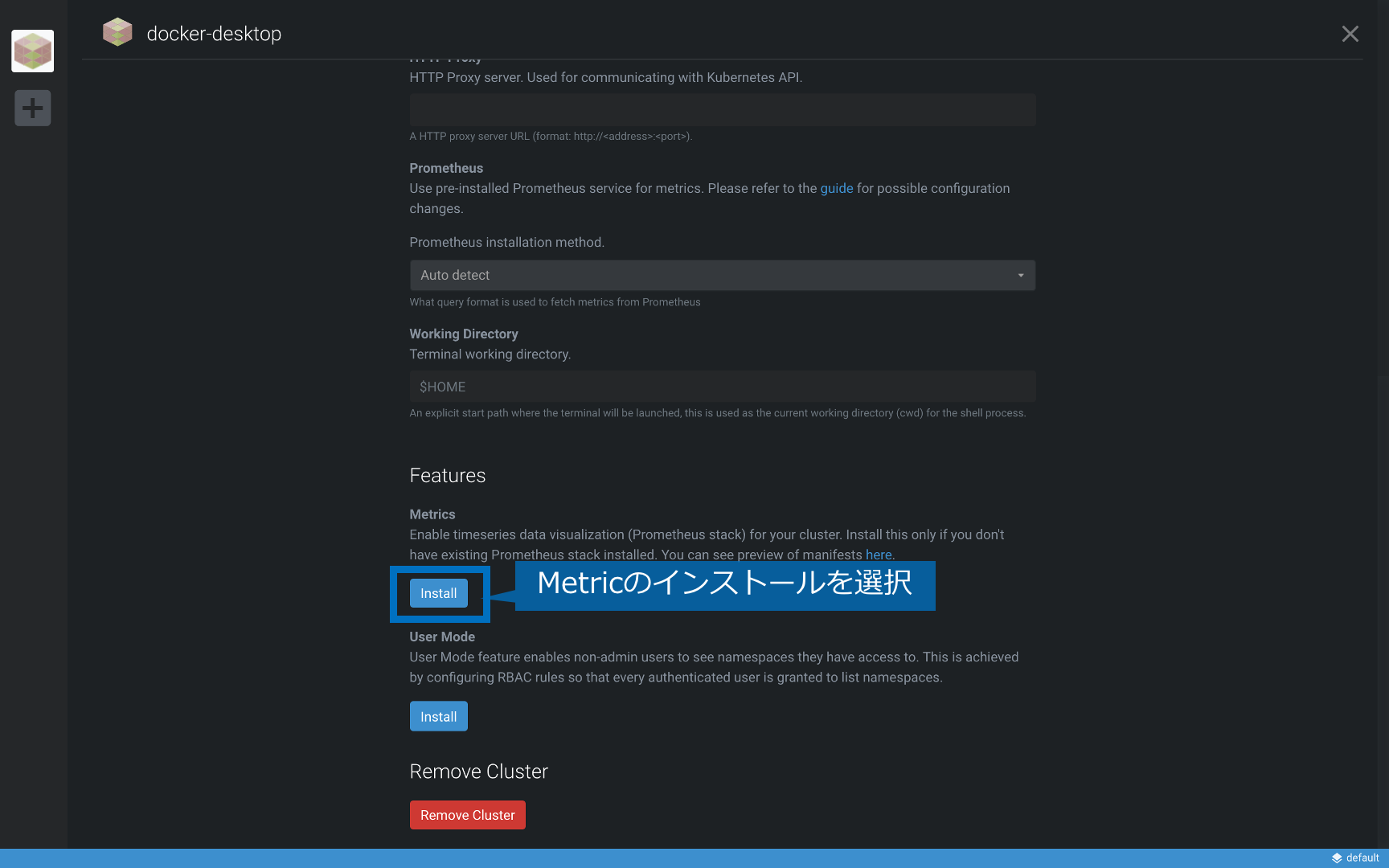Click the 'Remove Cluster' section heading
1389x868 pixels.
[479, 772]
